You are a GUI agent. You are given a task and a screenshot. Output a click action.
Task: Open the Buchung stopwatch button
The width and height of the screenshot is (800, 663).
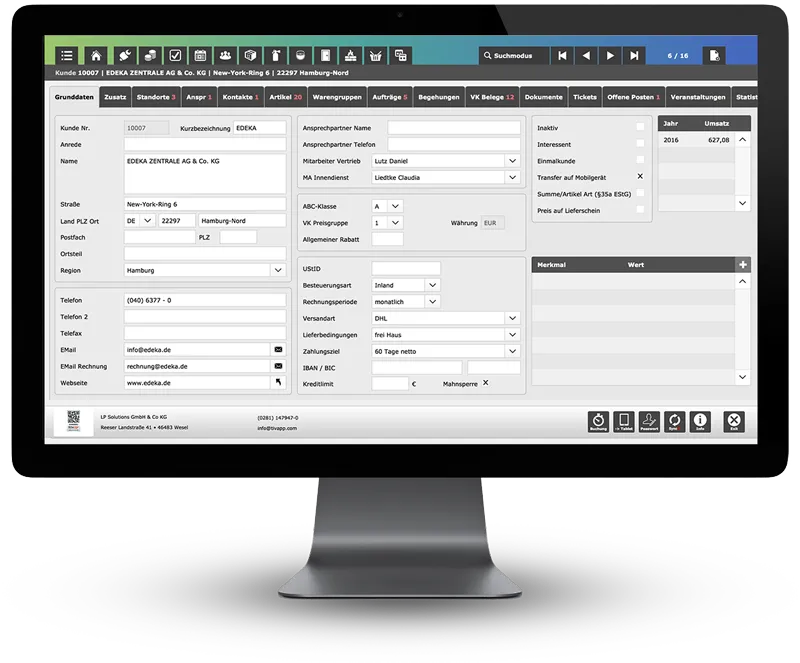[598, 422]
